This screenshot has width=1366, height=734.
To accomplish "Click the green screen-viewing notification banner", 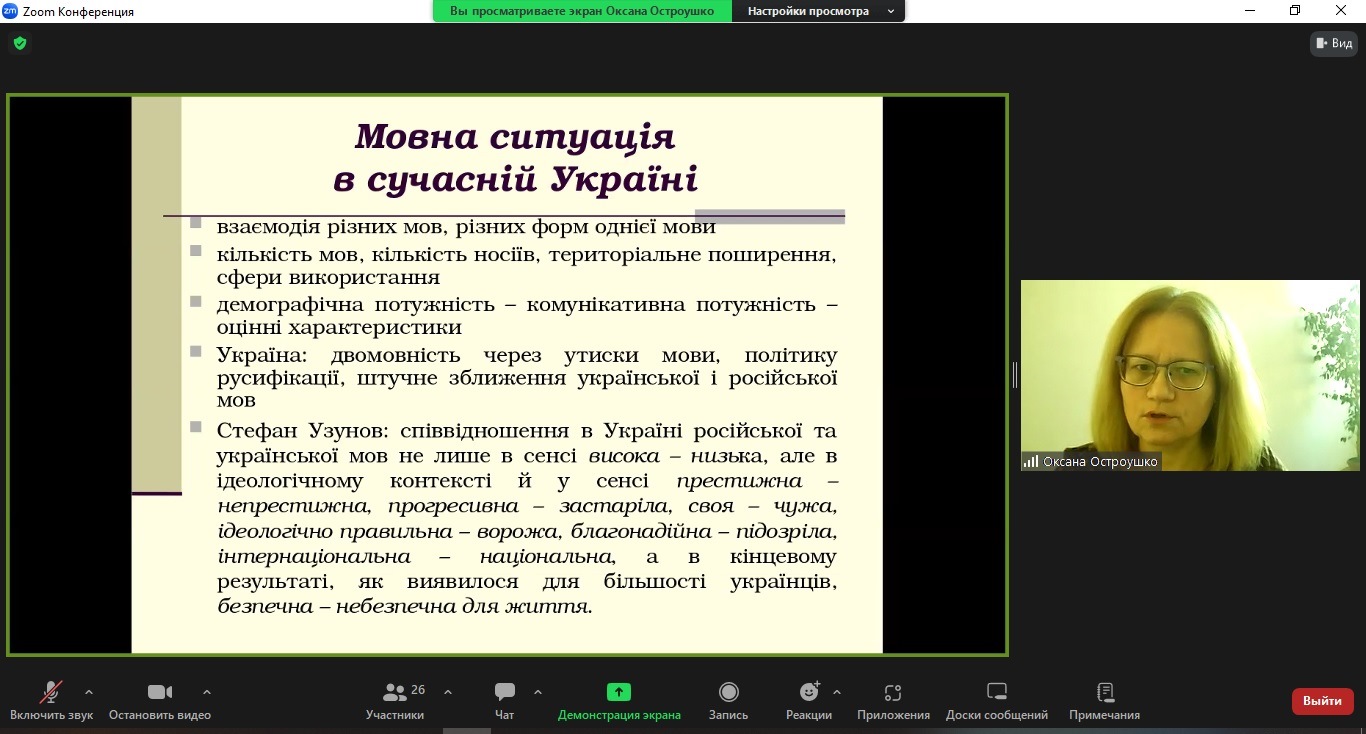I will pos(583,11).
